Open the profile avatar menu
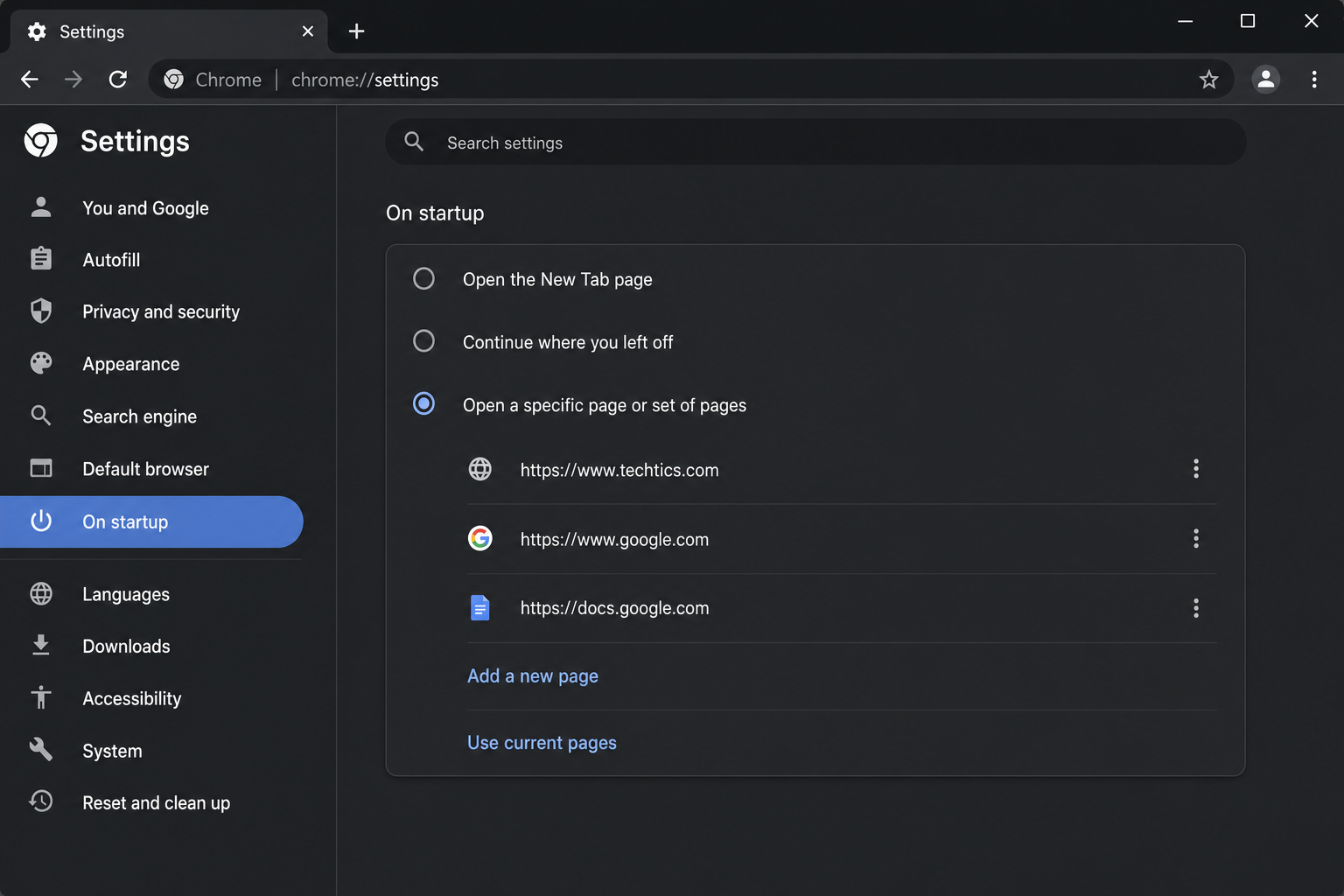 tap(1265, 80)
